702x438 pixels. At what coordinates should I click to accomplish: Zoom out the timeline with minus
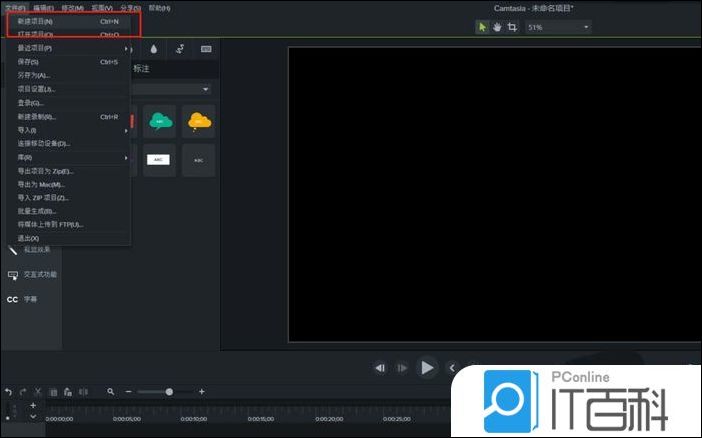click(x=128, y=392)
